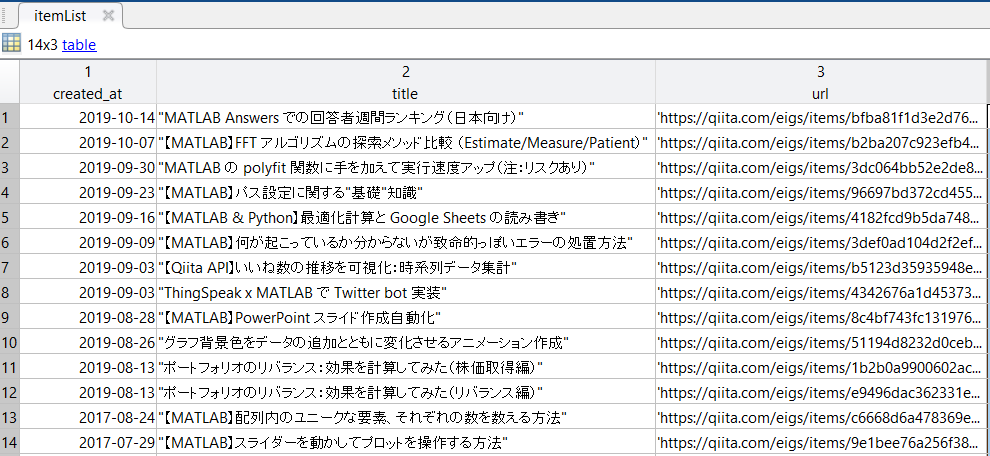Click the date cell 2019-10-14
990x456 pixels.
pos(88,117)
